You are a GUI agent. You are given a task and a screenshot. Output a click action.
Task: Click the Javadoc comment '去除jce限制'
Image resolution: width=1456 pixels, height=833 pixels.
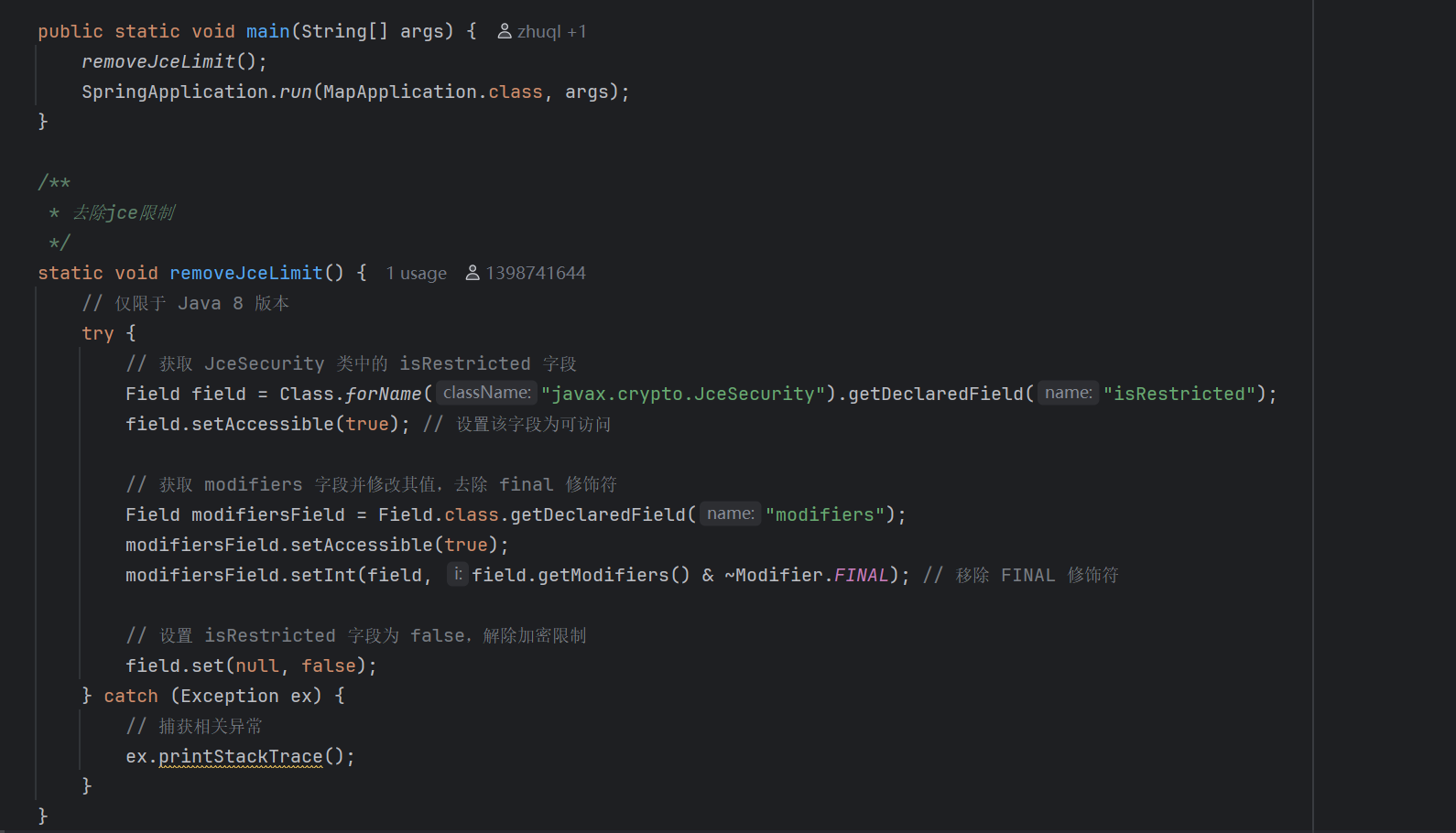[x=124, y=213]
